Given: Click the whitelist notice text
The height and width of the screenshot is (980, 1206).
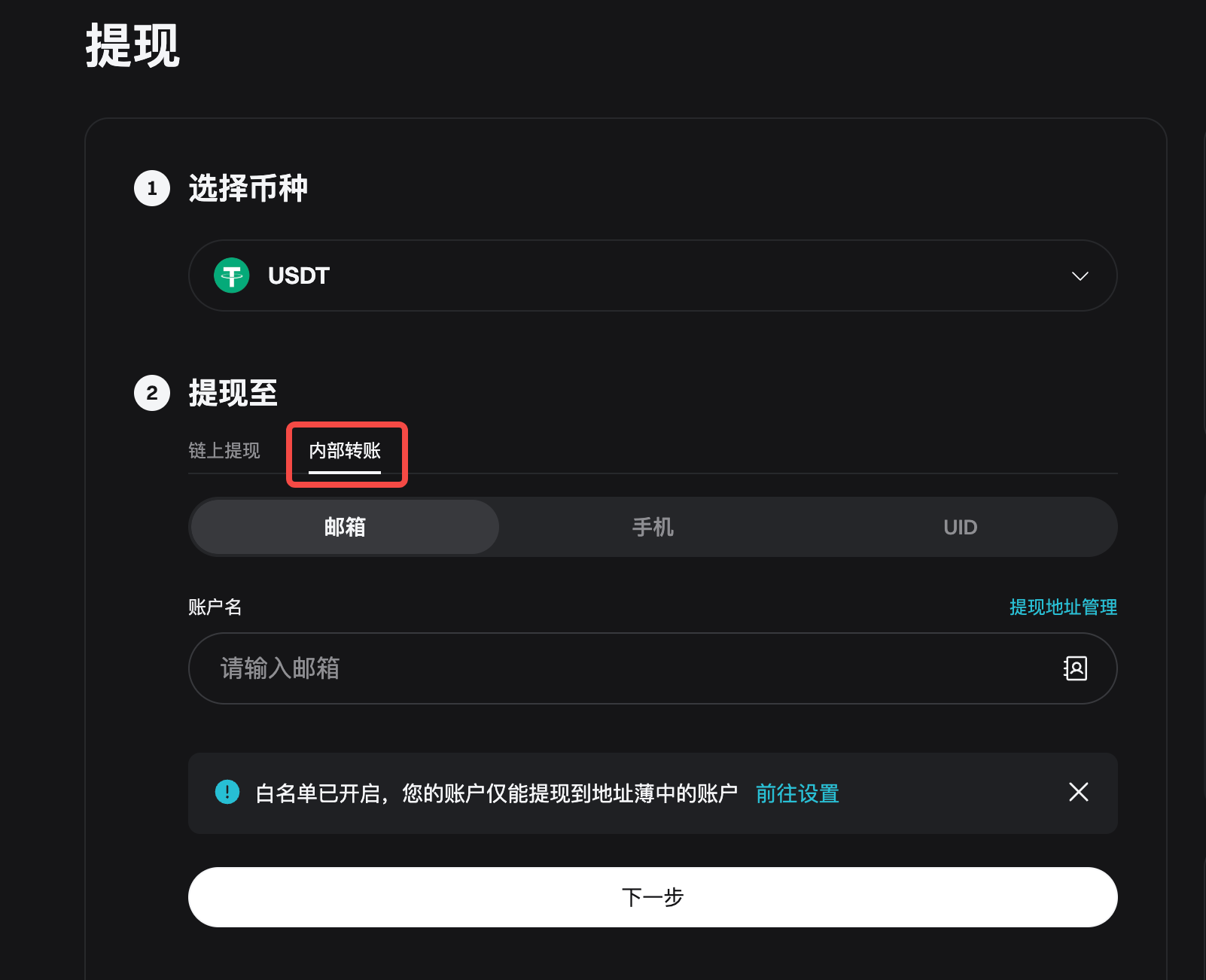Looking at the screenshot, I should (x=495, y=793).
